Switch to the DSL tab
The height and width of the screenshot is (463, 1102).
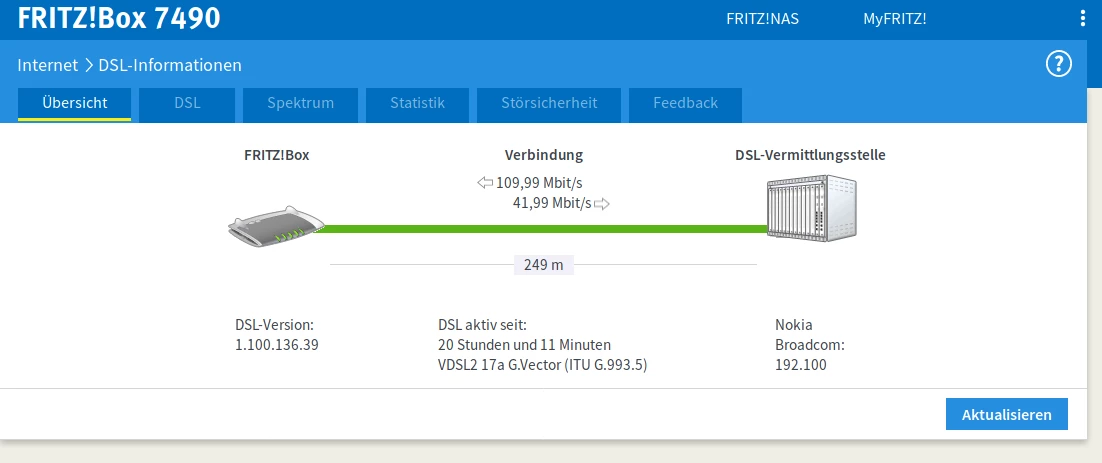187,104
